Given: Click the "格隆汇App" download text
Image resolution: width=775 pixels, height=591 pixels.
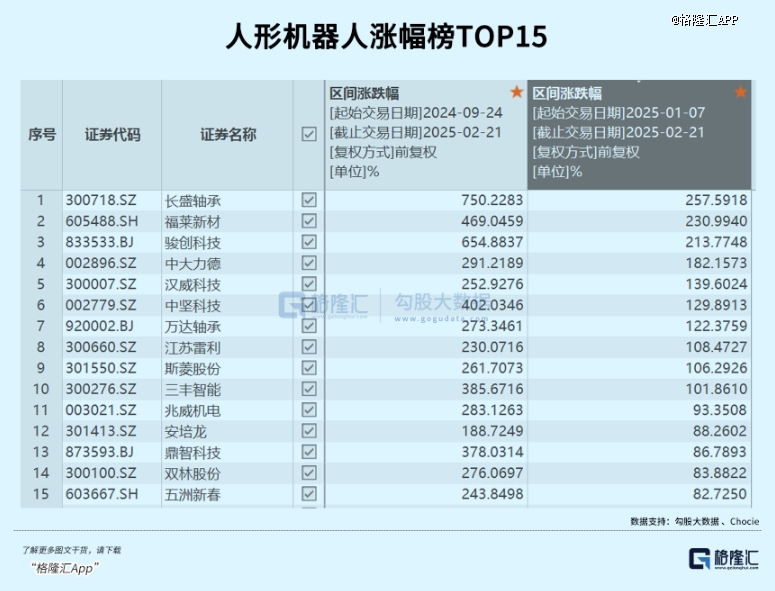Looking at the screenshot, I should coord(65,568).
